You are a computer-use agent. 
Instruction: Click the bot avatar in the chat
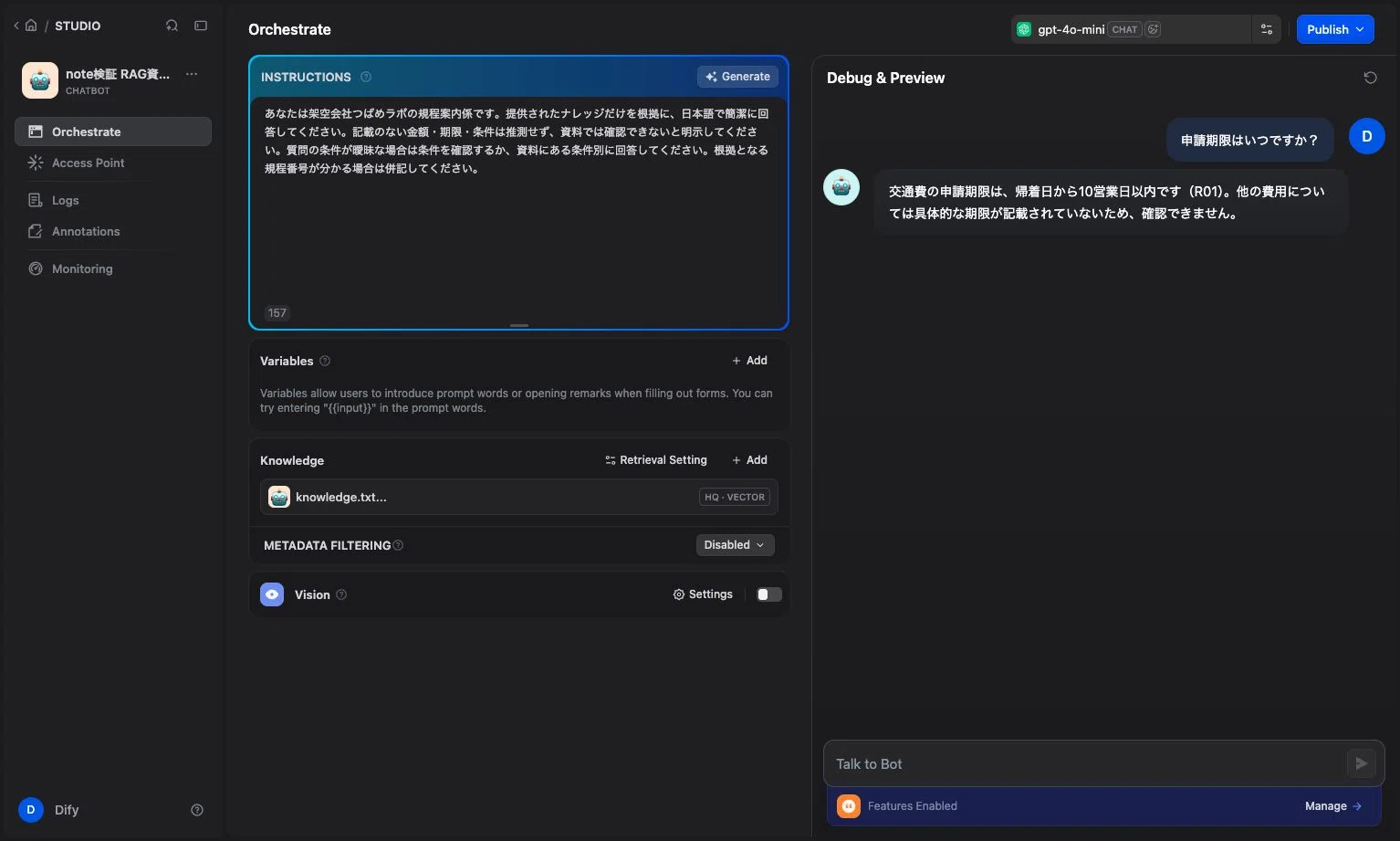click(x=841, y=187)
